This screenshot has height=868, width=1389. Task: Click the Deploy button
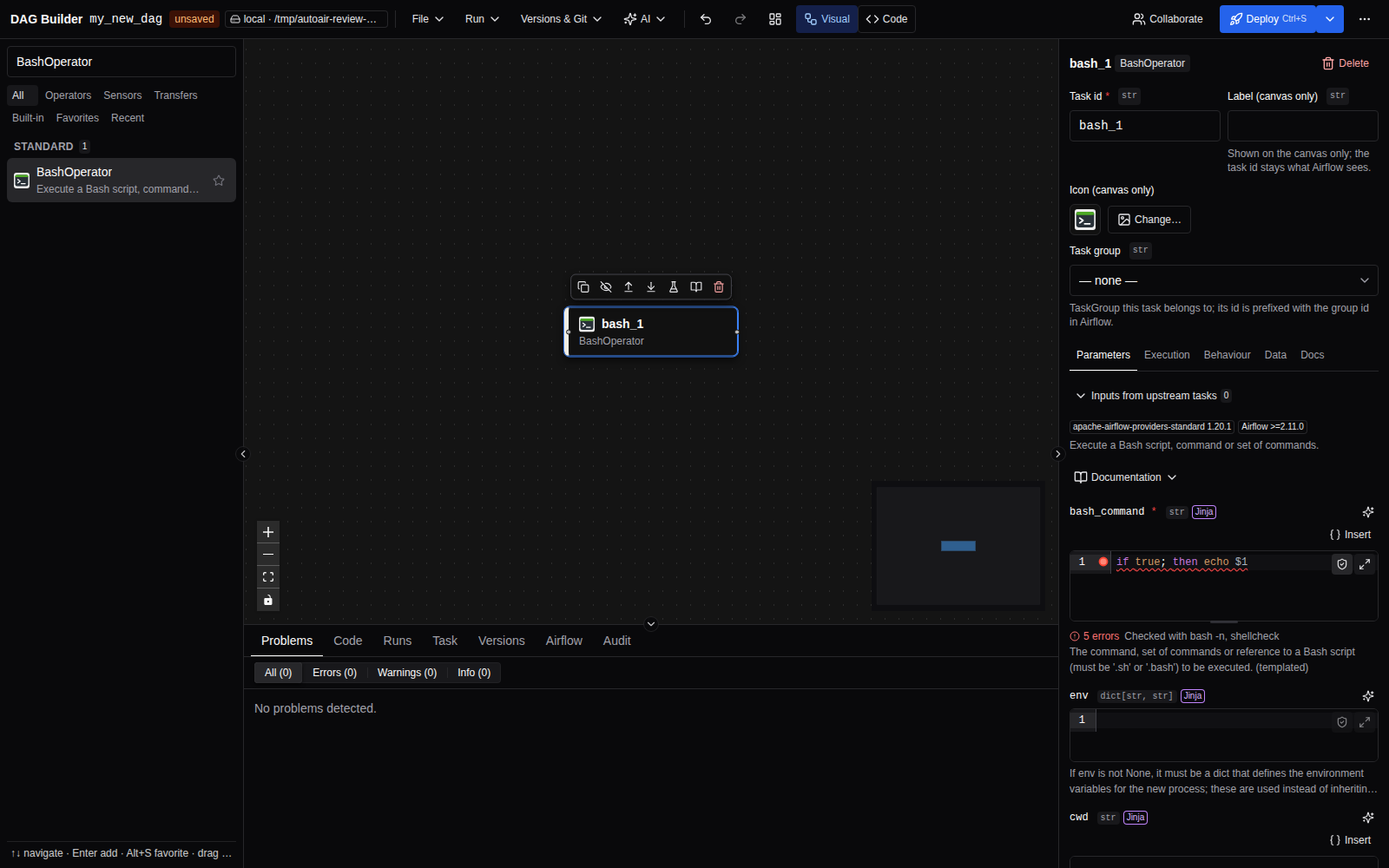(x=1268, y=19)
